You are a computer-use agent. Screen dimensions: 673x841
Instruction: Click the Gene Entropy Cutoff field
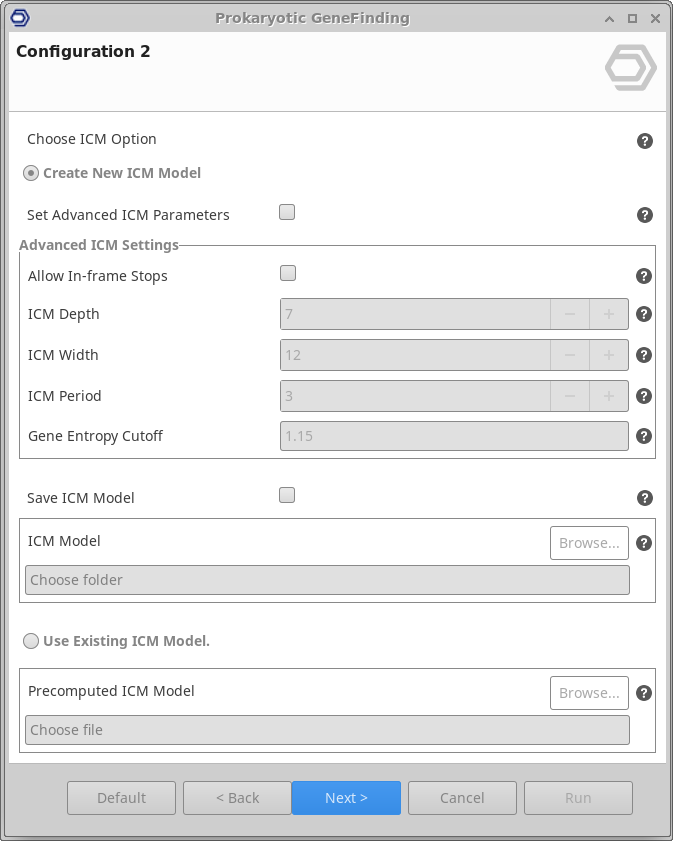(454, 436)
